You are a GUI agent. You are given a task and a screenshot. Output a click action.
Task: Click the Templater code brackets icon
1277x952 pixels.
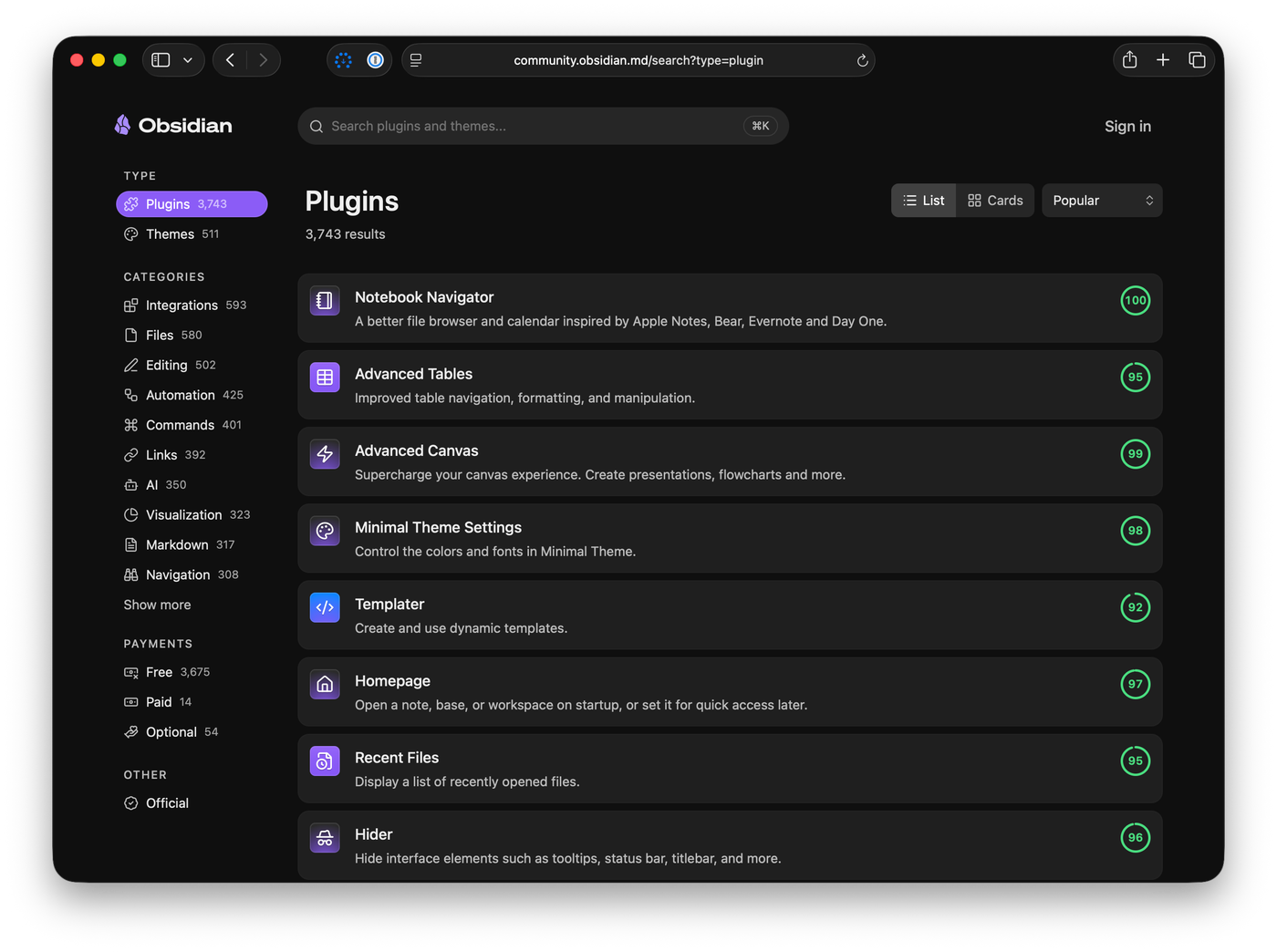pyautogui.click(x=325, y=607)
